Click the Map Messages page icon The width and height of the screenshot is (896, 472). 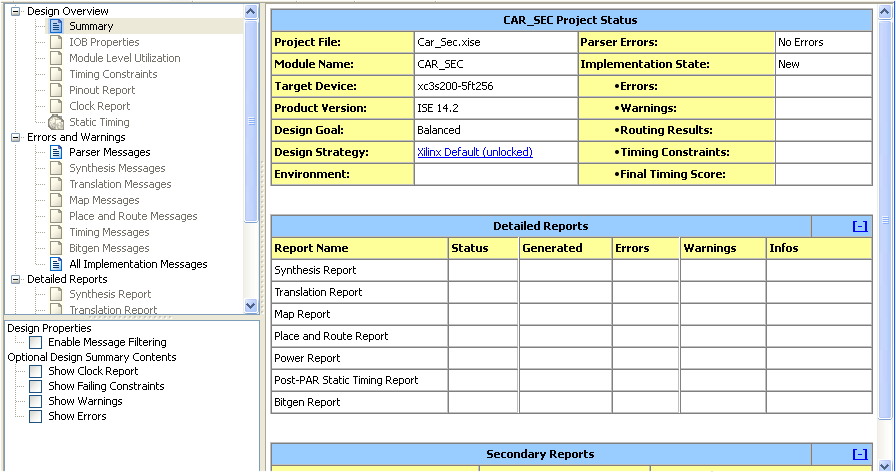coord(56,201)
